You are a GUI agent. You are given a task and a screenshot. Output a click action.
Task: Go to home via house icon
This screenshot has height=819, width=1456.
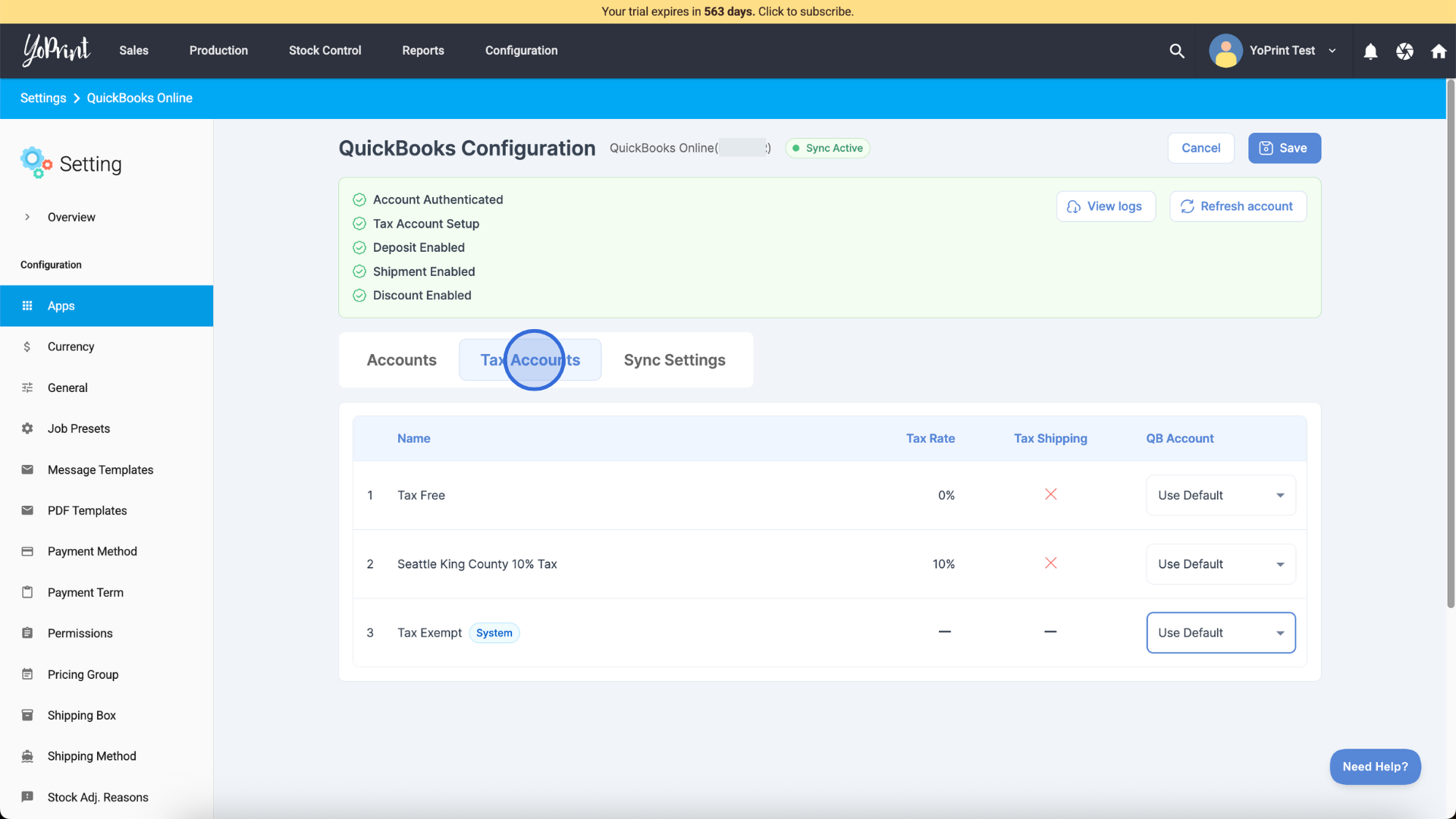point(1439,51)
